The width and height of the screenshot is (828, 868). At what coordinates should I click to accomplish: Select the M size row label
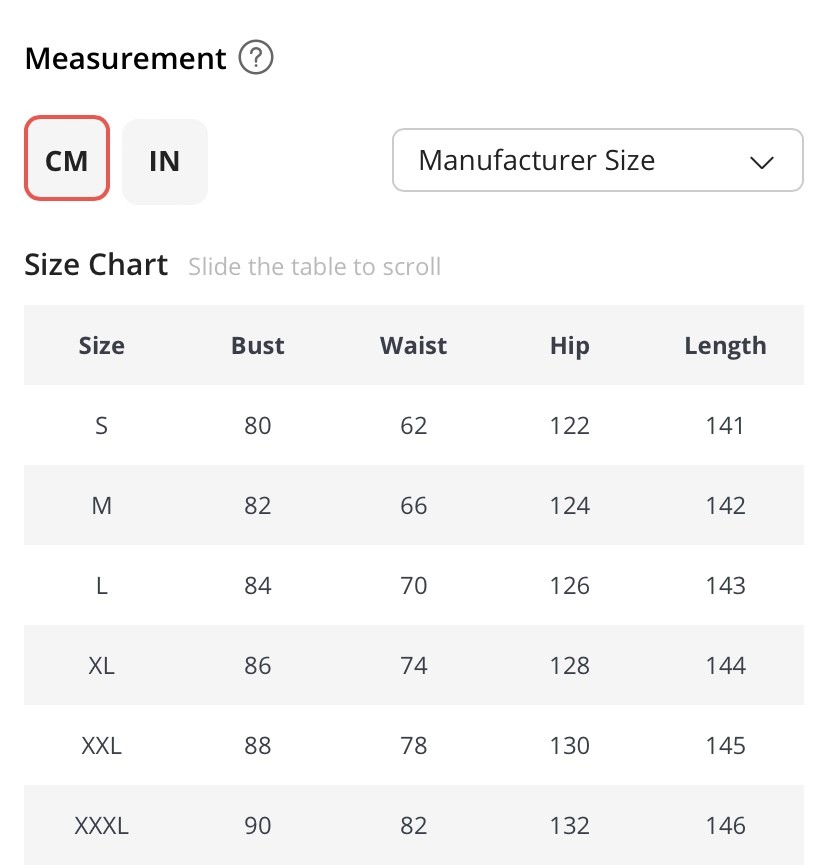pos(101,506)
